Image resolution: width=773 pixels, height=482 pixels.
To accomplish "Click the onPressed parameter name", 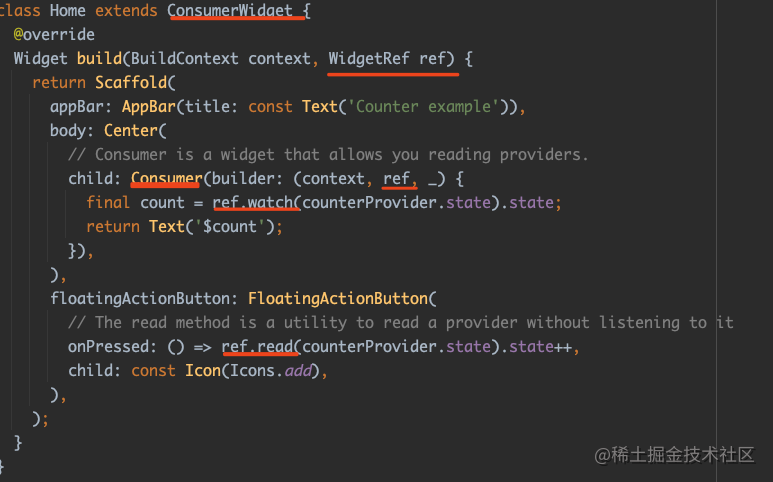I will [x=108, y=346].
